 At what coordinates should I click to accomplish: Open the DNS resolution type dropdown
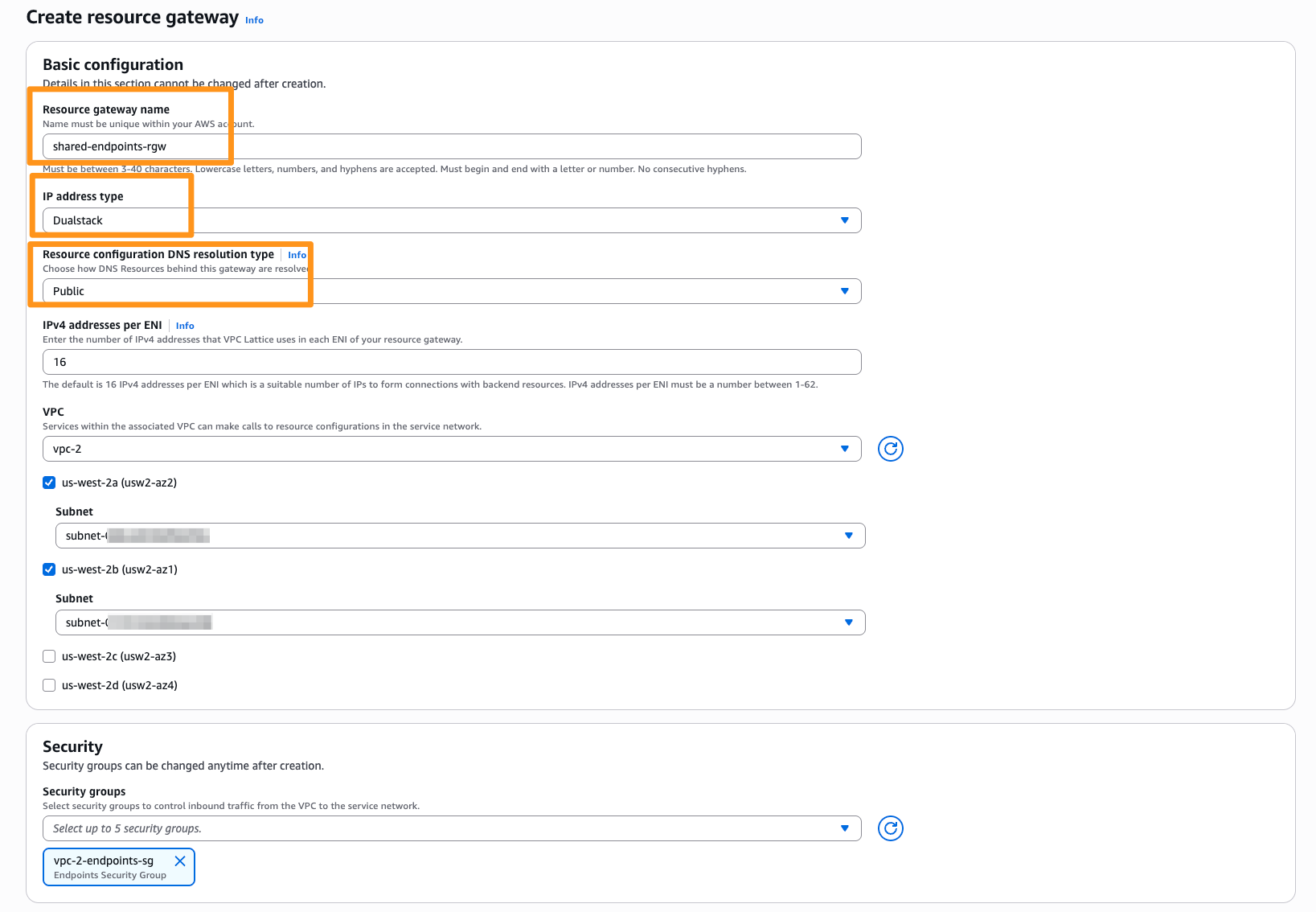tap(452, 291)
